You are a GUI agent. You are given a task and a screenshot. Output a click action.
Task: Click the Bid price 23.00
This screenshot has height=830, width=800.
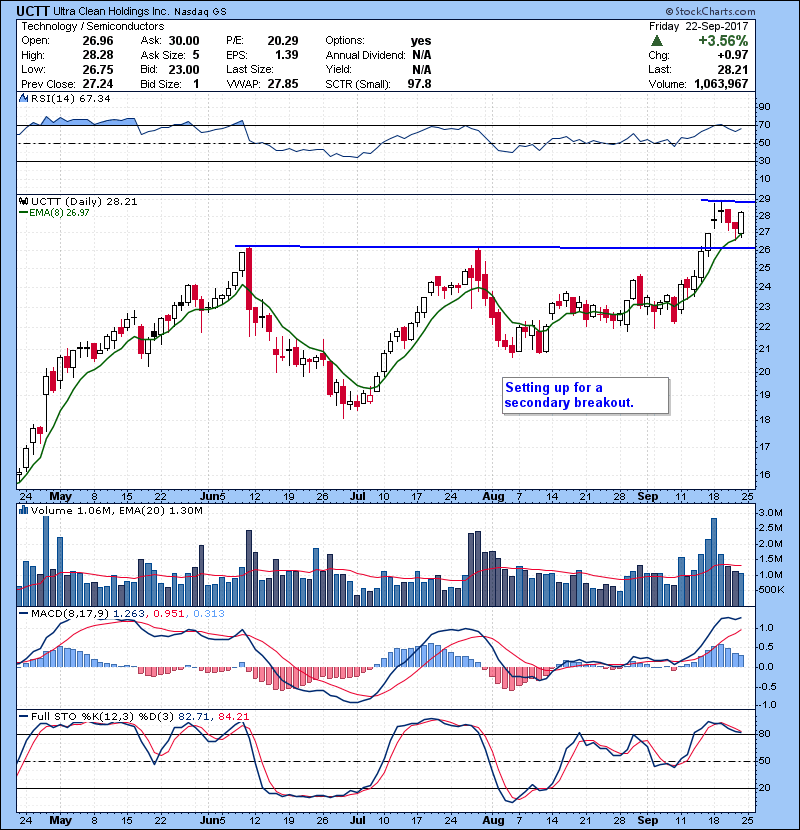[x=184, y=69]
